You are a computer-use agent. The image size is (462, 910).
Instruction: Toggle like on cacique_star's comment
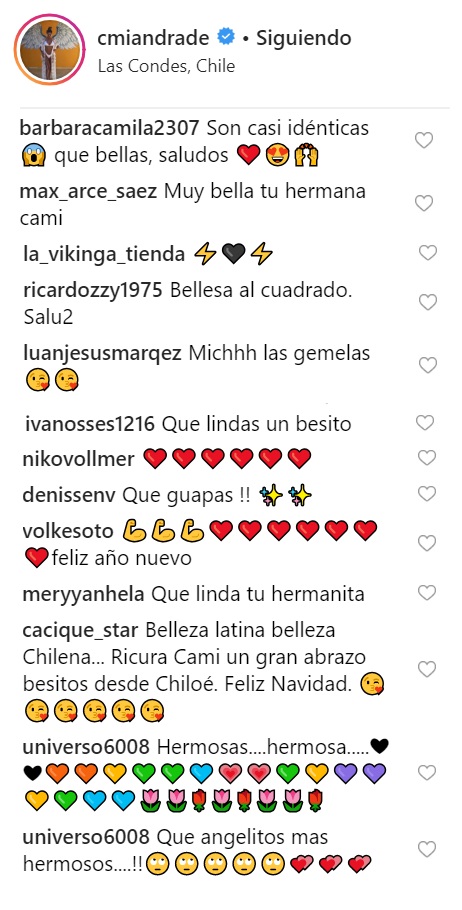(427, 669)
